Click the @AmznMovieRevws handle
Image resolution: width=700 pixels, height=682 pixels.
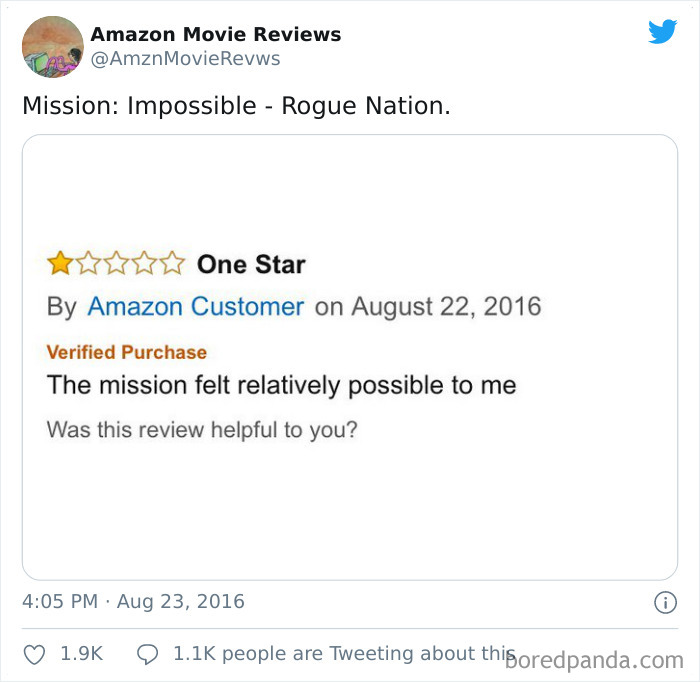pyautogui.click(x=185, y=58)
